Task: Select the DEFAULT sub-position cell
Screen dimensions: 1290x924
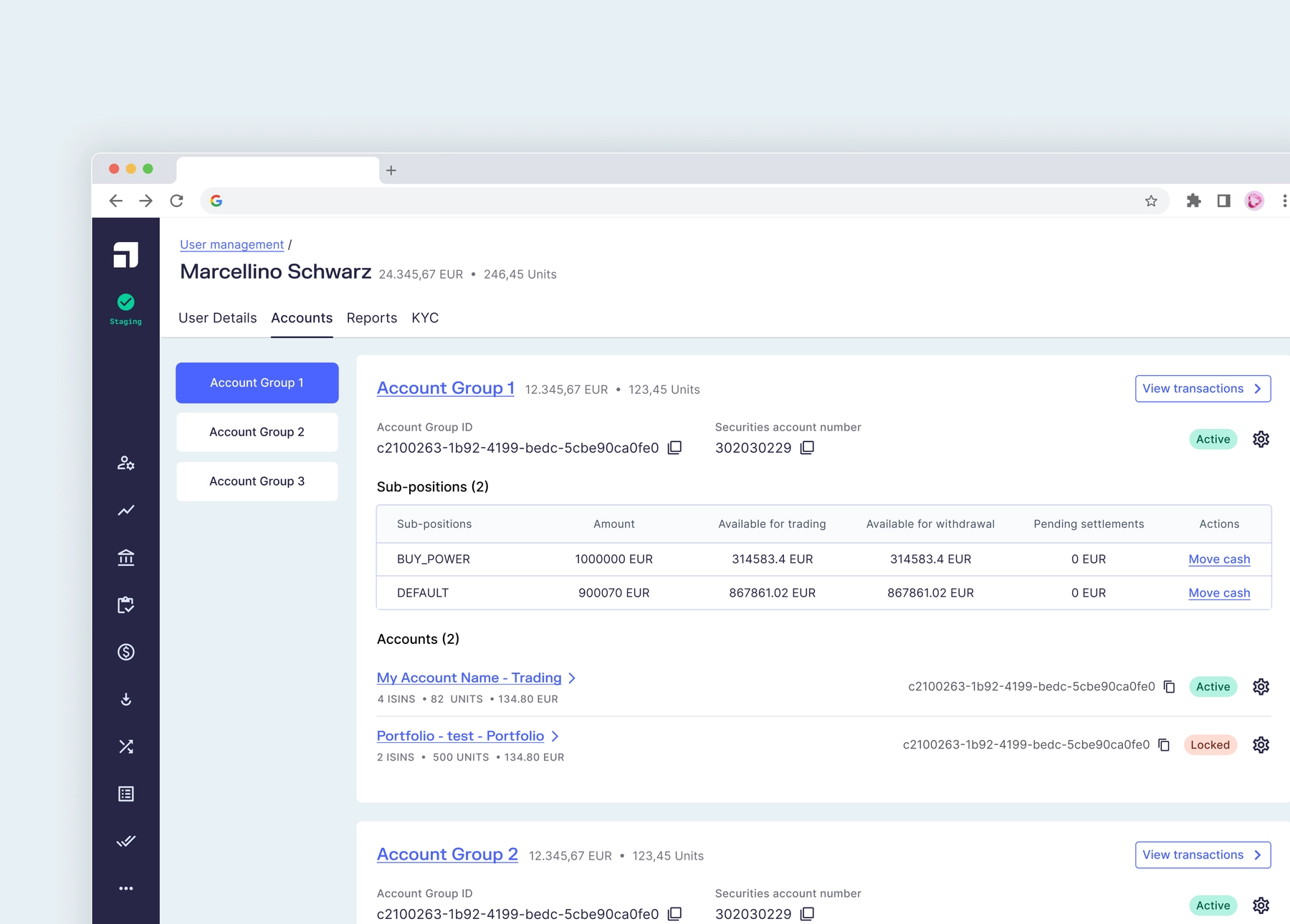Action: point(423,593)
